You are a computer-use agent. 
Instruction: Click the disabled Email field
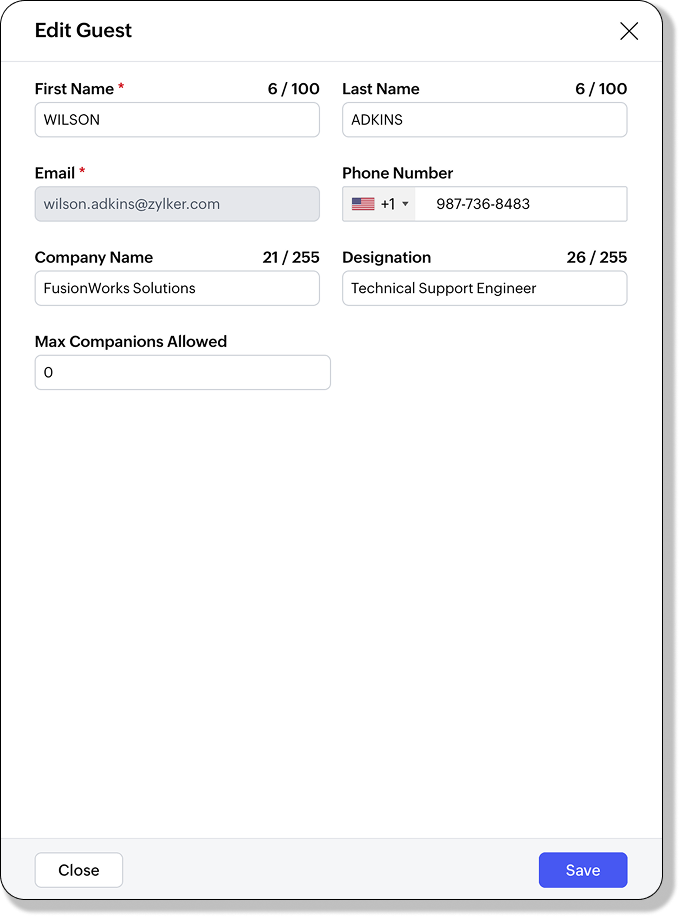[x=177, y=204]
